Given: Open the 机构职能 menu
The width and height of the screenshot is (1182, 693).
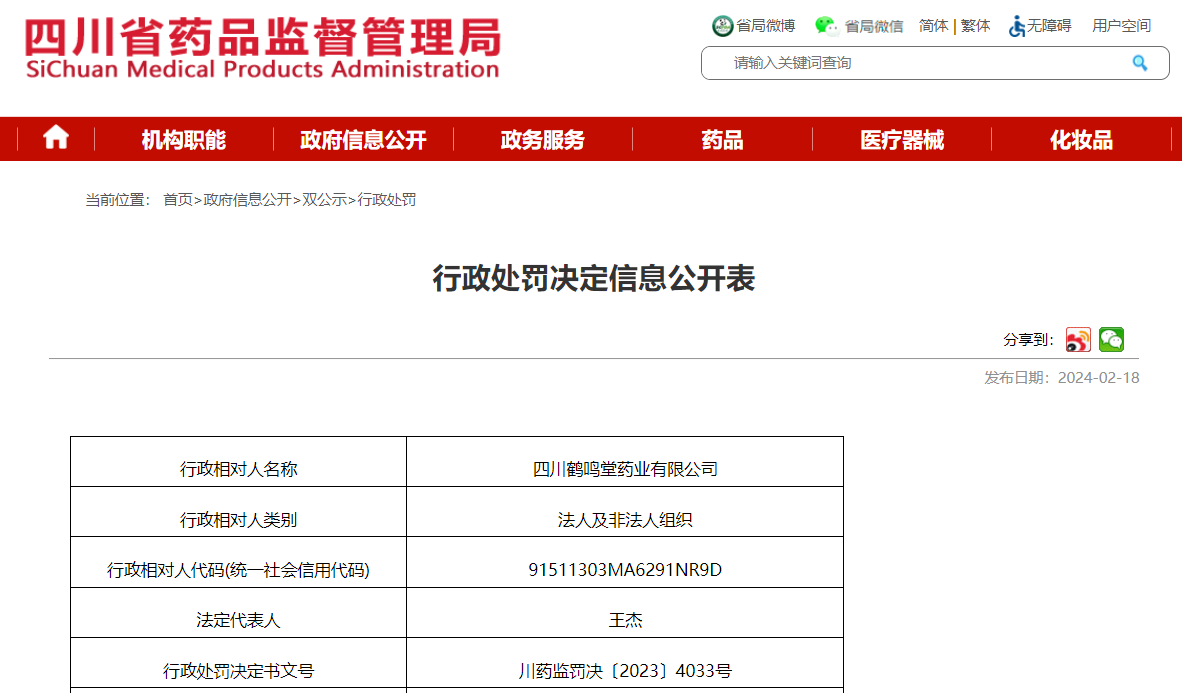Looking at the screenshot, I should click(x=183, y=140).
